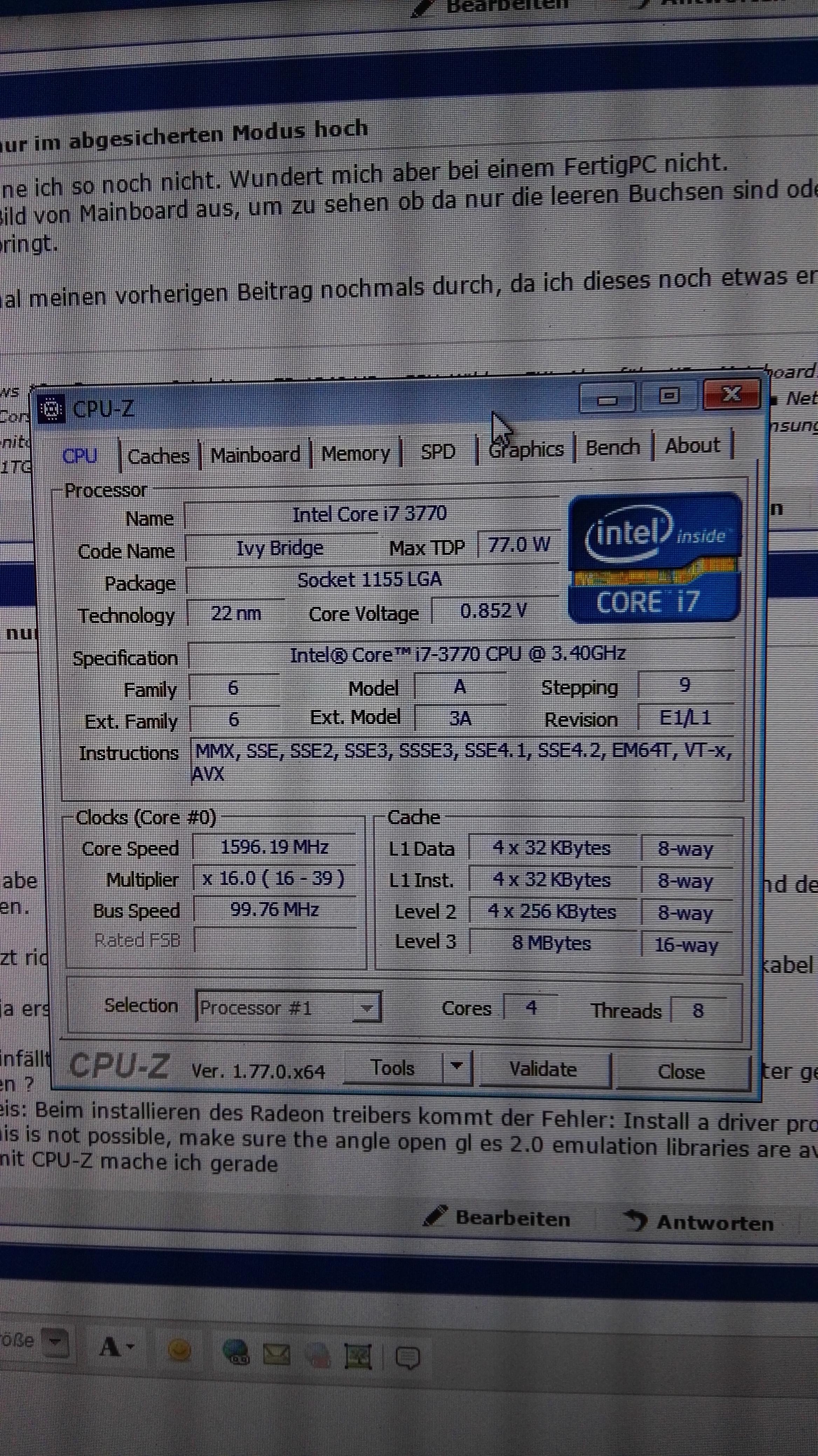Image resolution: width=818 pixels, height=1456 pixels.
Task: Switch to the Mainboard tab
Action: [255, 455]
